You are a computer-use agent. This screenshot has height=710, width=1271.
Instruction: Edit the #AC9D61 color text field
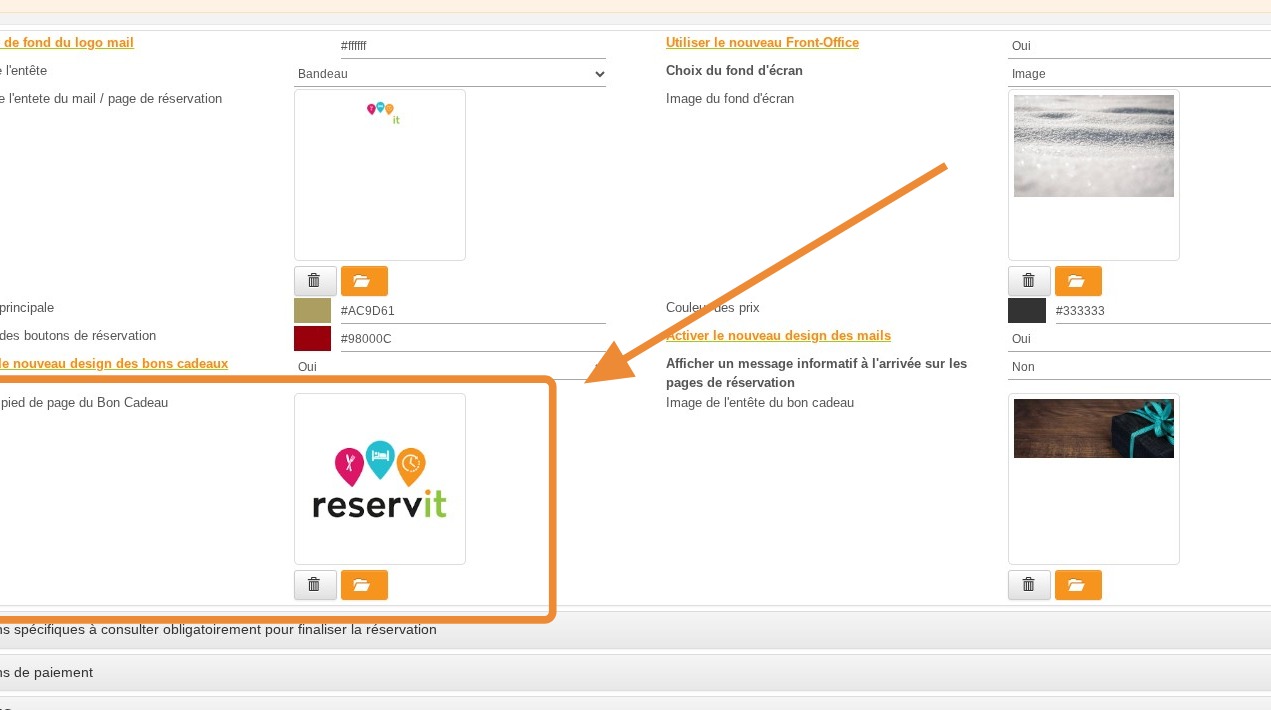pos(473,311)
